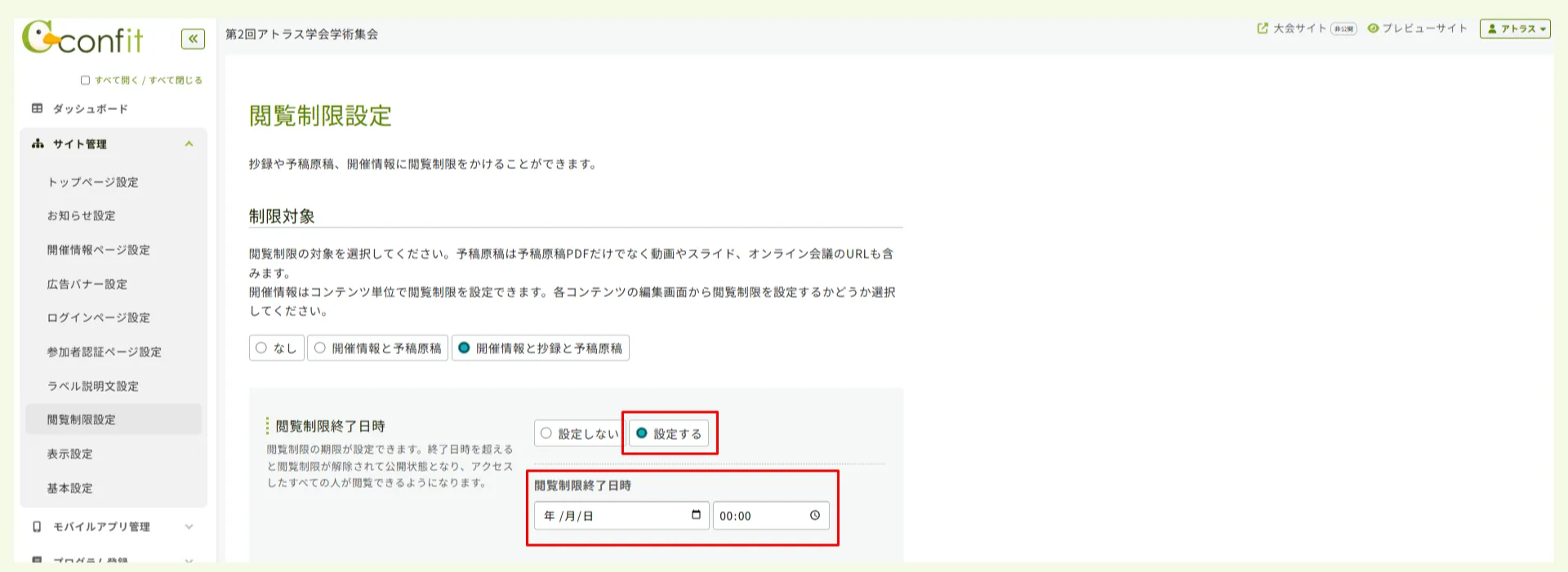Click the 大会サイト external link icon
1568x572 pixels.
tap(1263, 29)
